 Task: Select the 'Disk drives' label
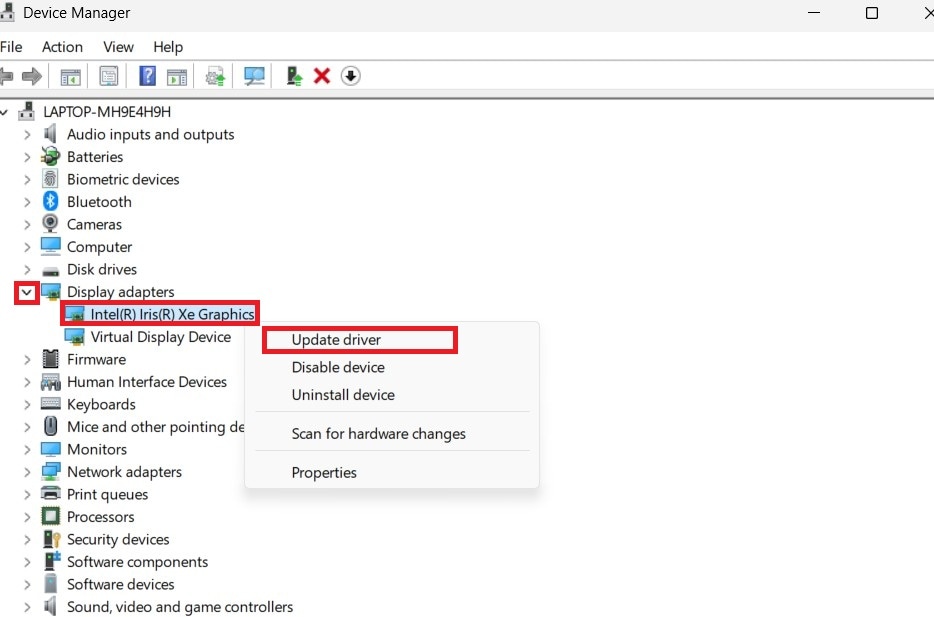point(102,269)
